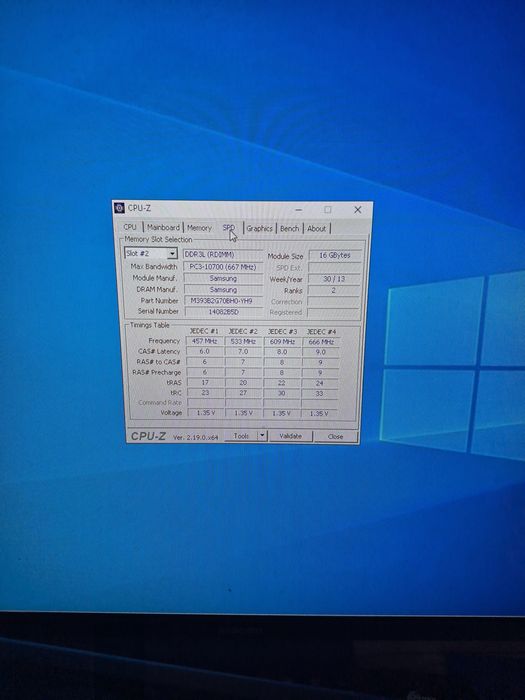Screen dimensions: 525x700
Task: Click the Module Size 16 GBytes field
Action: (334, 255)
